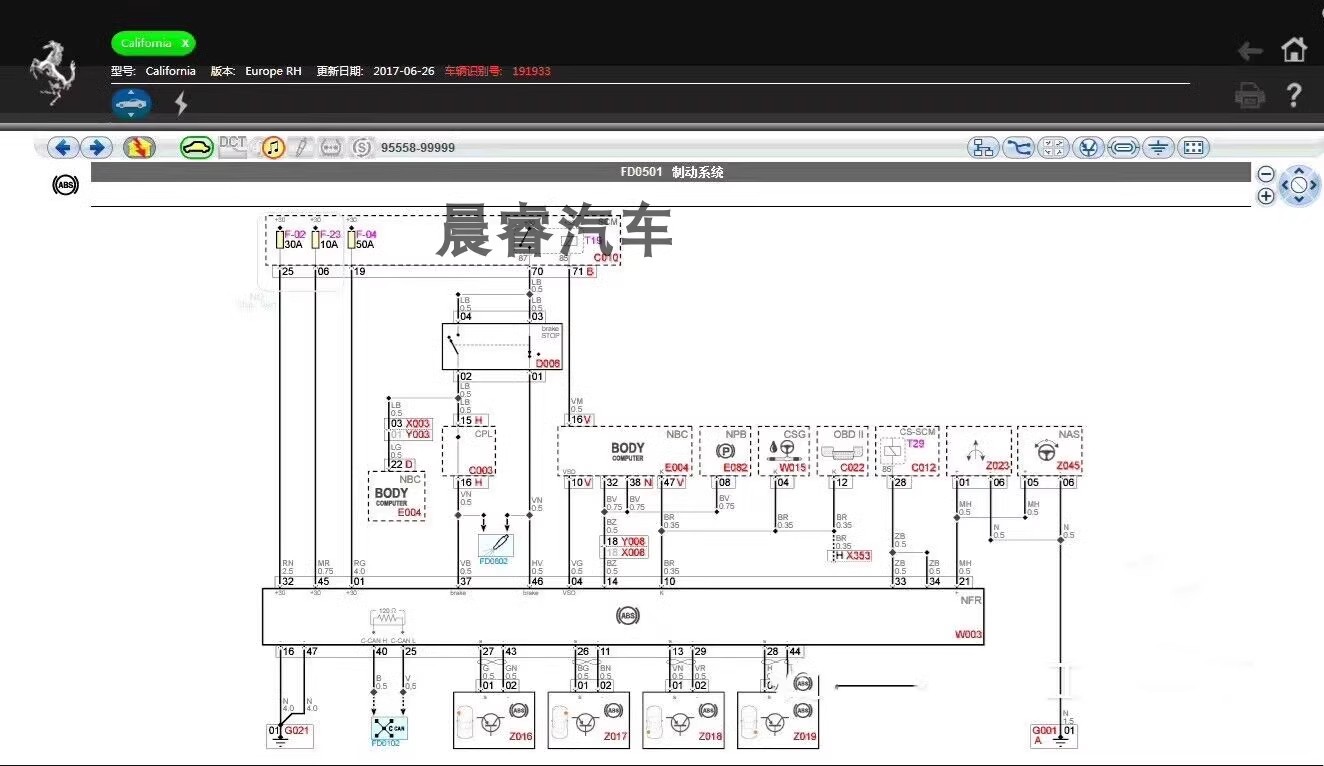1324x766 pixels.
Task: Select the green car outline icon
Action: 197,148
